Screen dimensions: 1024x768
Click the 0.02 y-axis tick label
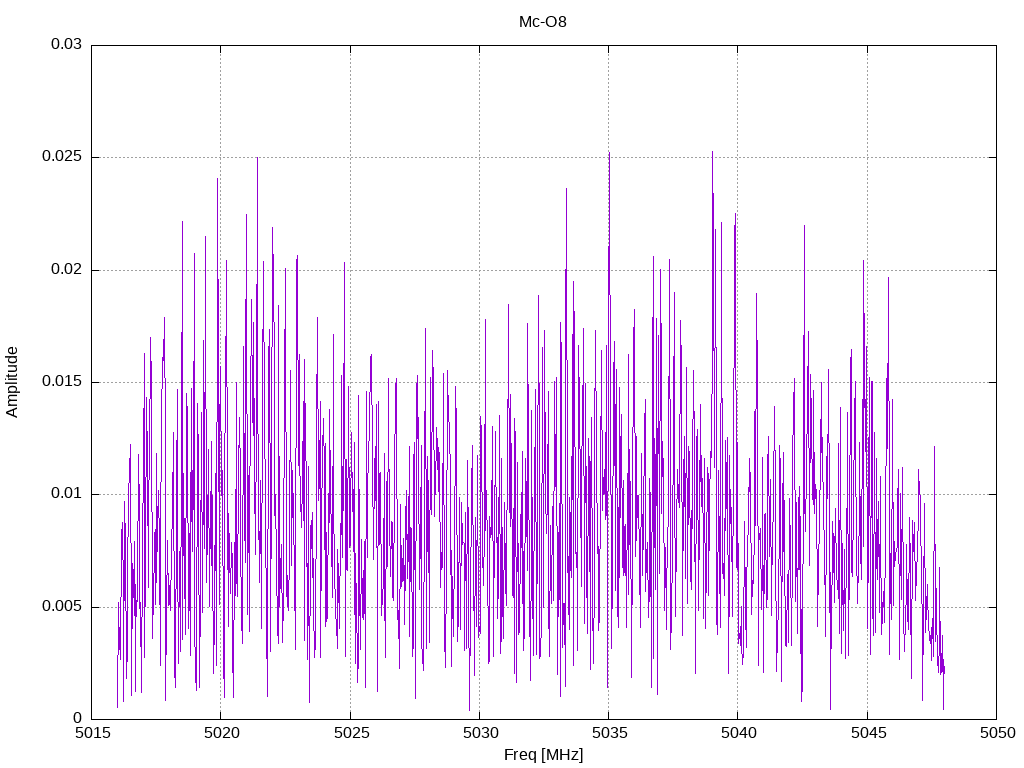tap(67, 269)
